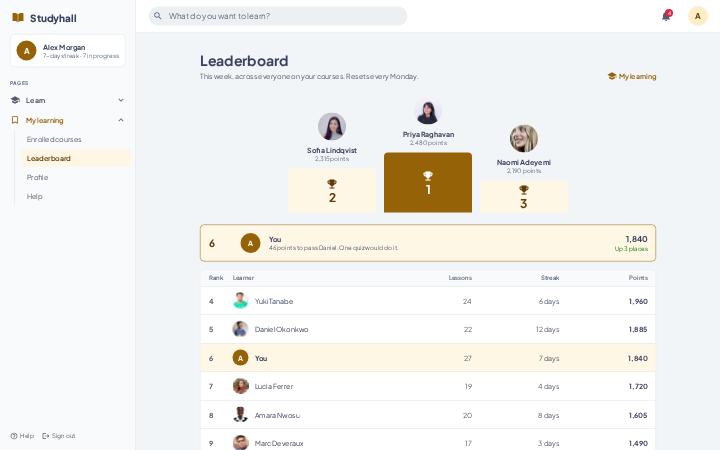Click the 1,885 points value
Viewport: 720px width, 450px height.
click(x=638, y=330)
